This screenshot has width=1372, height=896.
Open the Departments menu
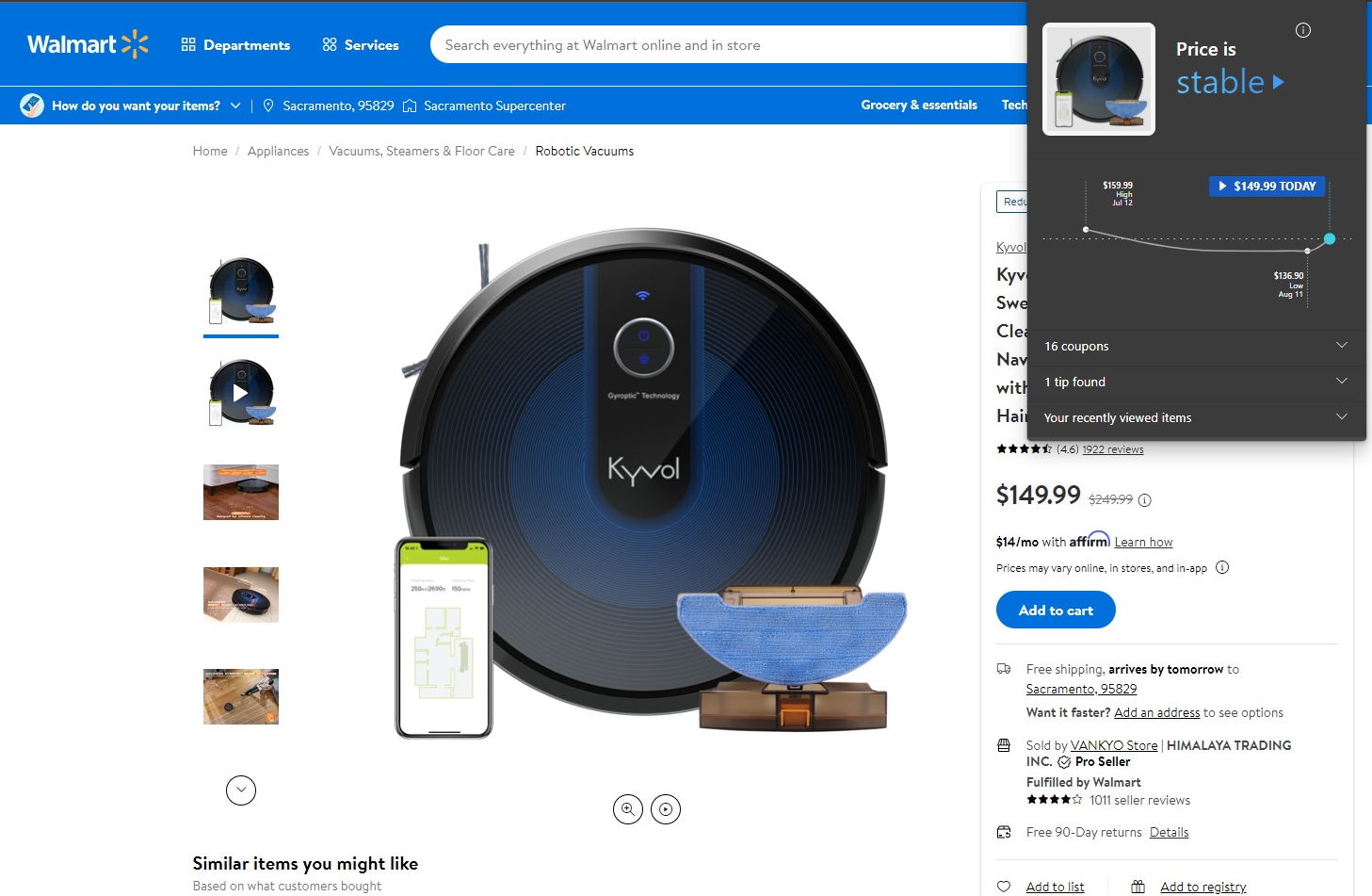coord(235,45)
